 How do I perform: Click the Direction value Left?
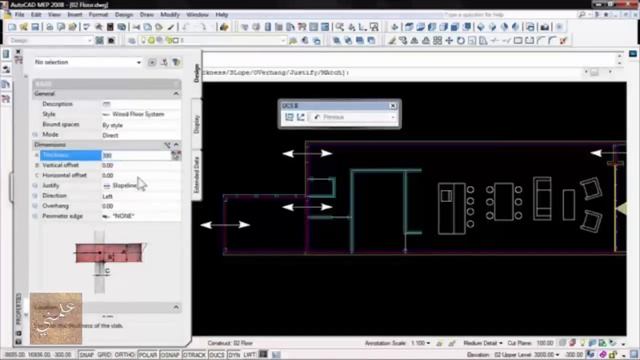point(107,196)
